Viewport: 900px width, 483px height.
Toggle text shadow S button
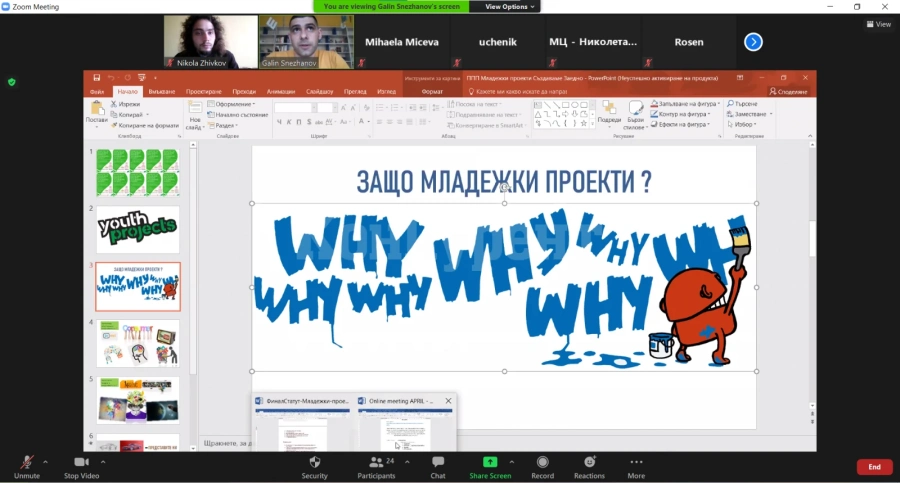click(x=309, y=122)
